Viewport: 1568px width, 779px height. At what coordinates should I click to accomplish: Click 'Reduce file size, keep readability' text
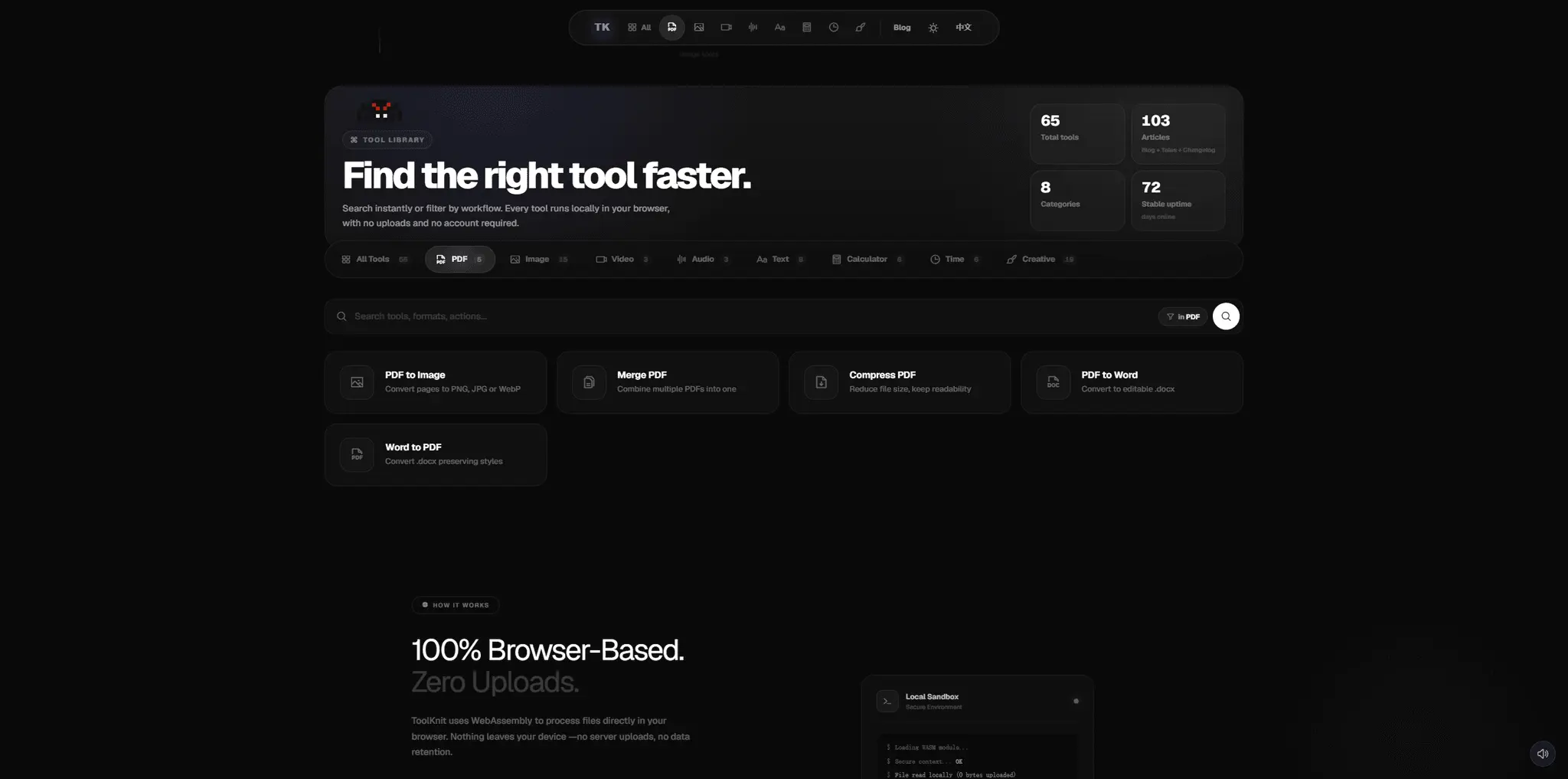click(x=910, y=389)
